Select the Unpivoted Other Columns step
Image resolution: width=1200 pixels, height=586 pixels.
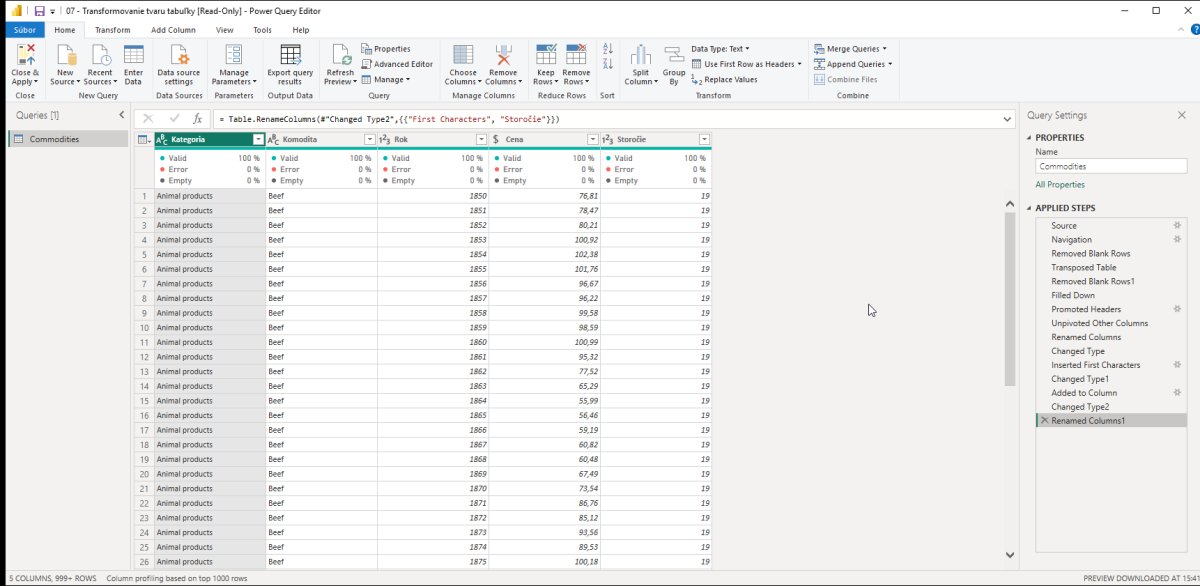click(1099, 323)
